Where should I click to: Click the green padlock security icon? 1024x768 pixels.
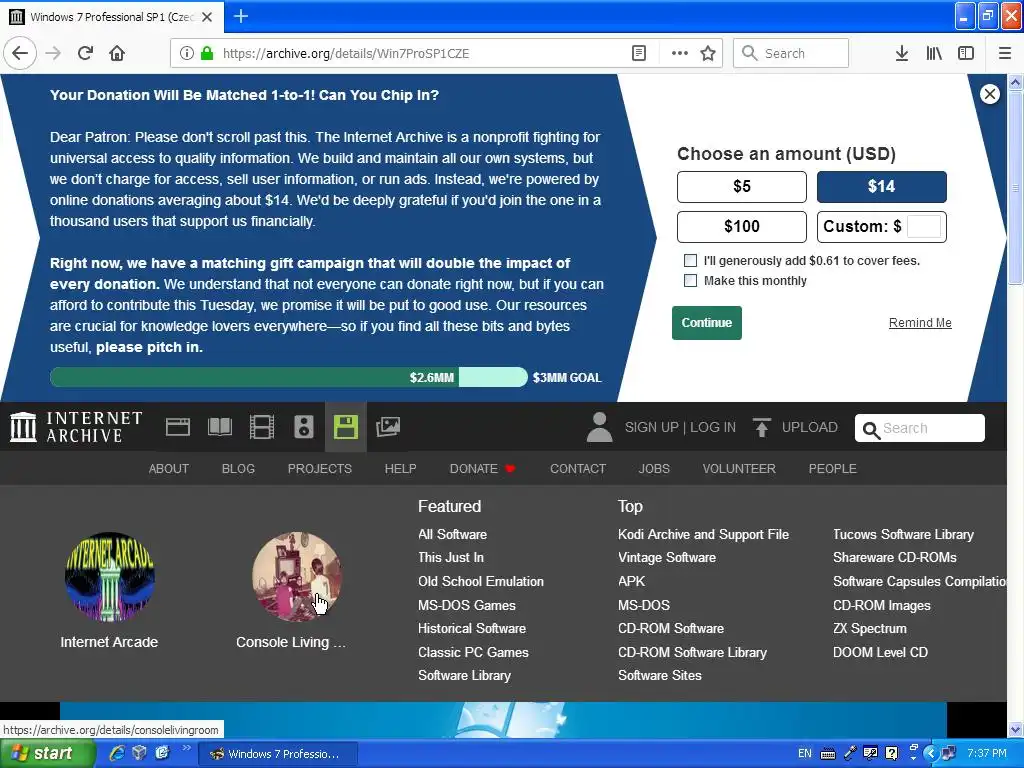207,53
